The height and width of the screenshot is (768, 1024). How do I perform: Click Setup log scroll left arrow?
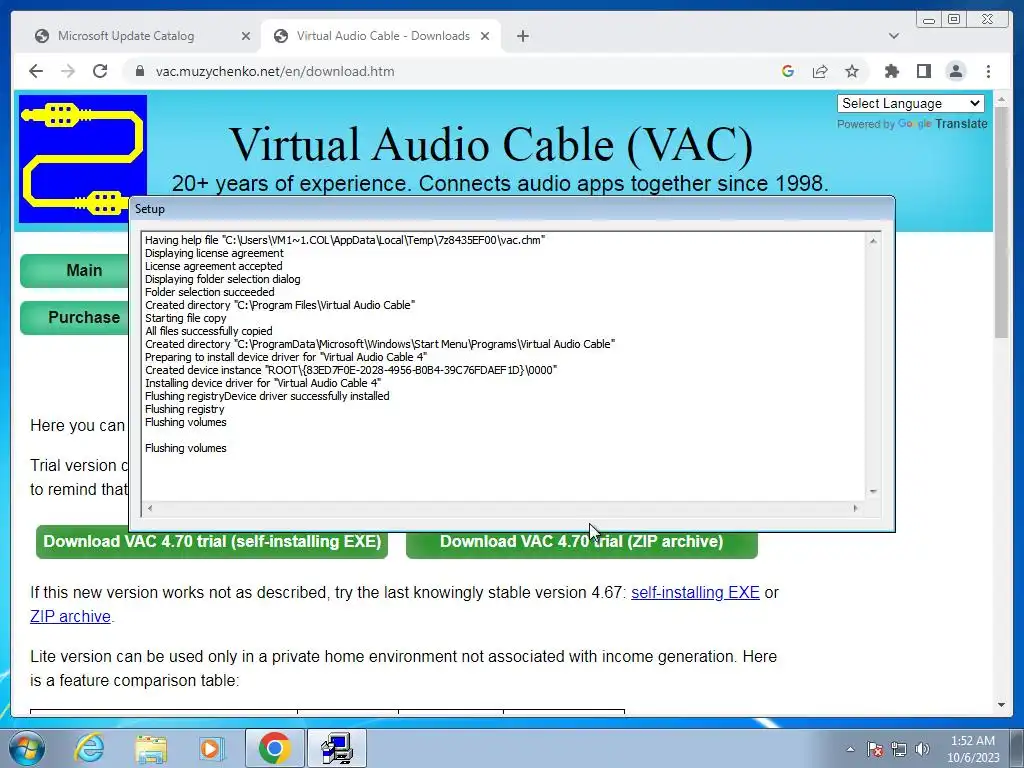[150, 508]
